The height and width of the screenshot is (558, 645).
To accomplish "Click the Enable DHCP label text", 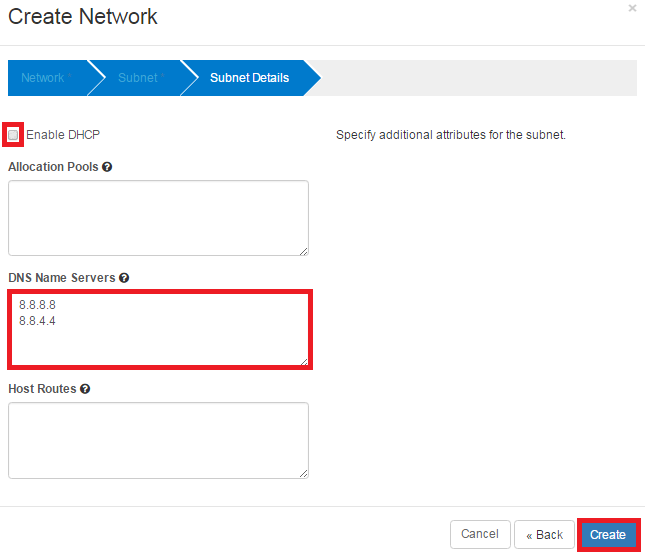I will [x=63, y=134].
